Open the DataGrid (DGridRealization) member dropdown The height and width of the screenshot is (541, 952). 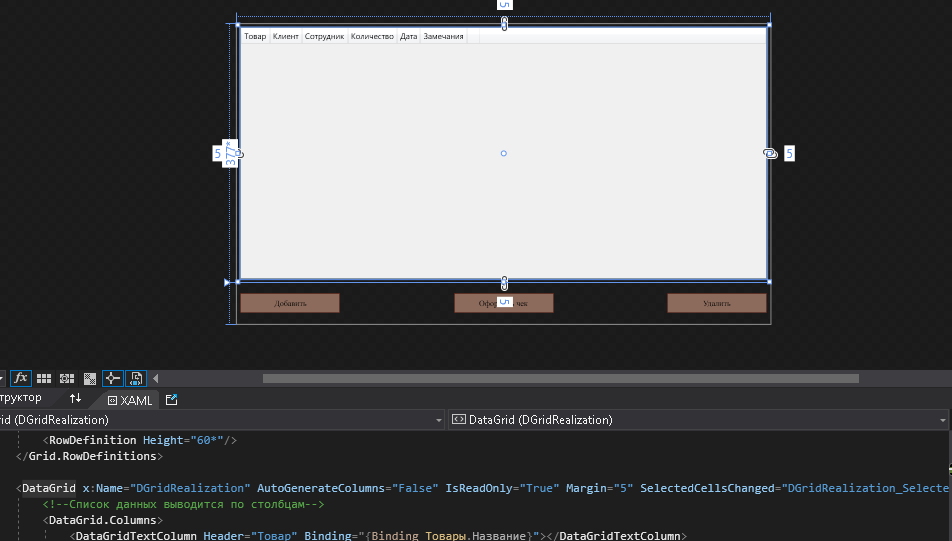click(x=698, y=420)
